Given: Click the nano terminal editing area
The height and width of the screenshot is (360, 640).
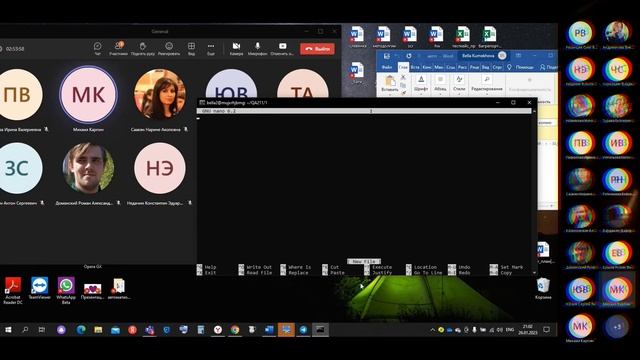Looking at the screenshot, I should (364, 188).
